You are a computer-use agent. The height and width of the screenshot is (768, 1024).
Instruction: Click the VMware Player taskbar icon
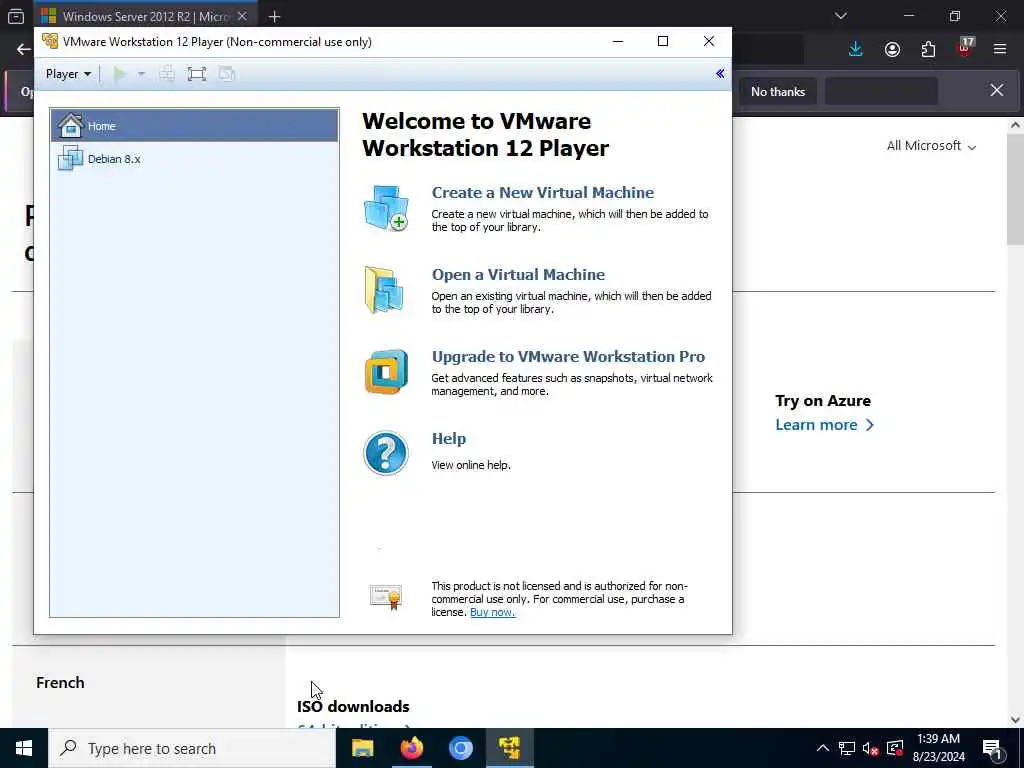509,748
